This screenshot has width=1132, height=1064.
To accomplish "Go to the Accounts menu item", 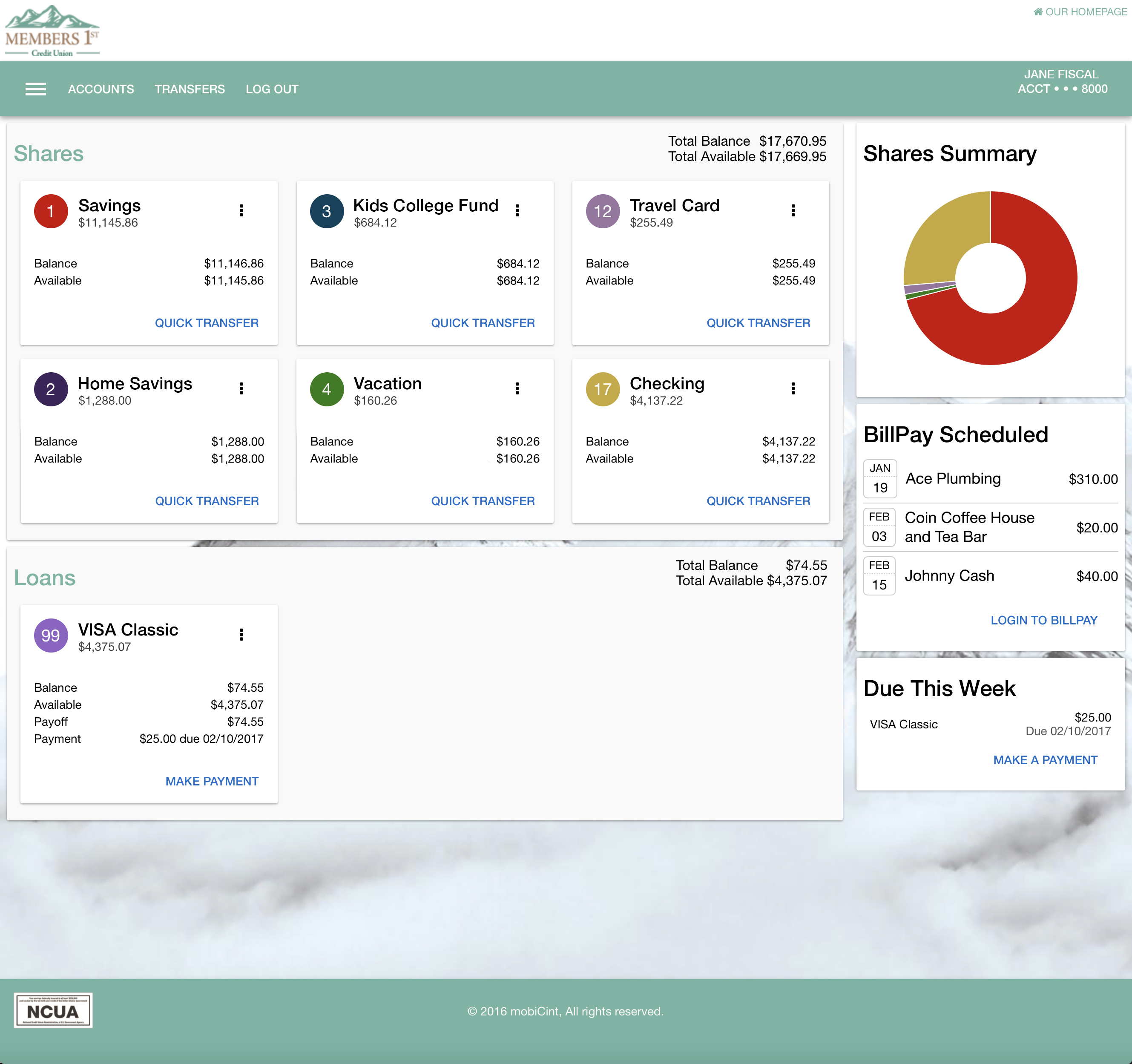I will point(101,89).
